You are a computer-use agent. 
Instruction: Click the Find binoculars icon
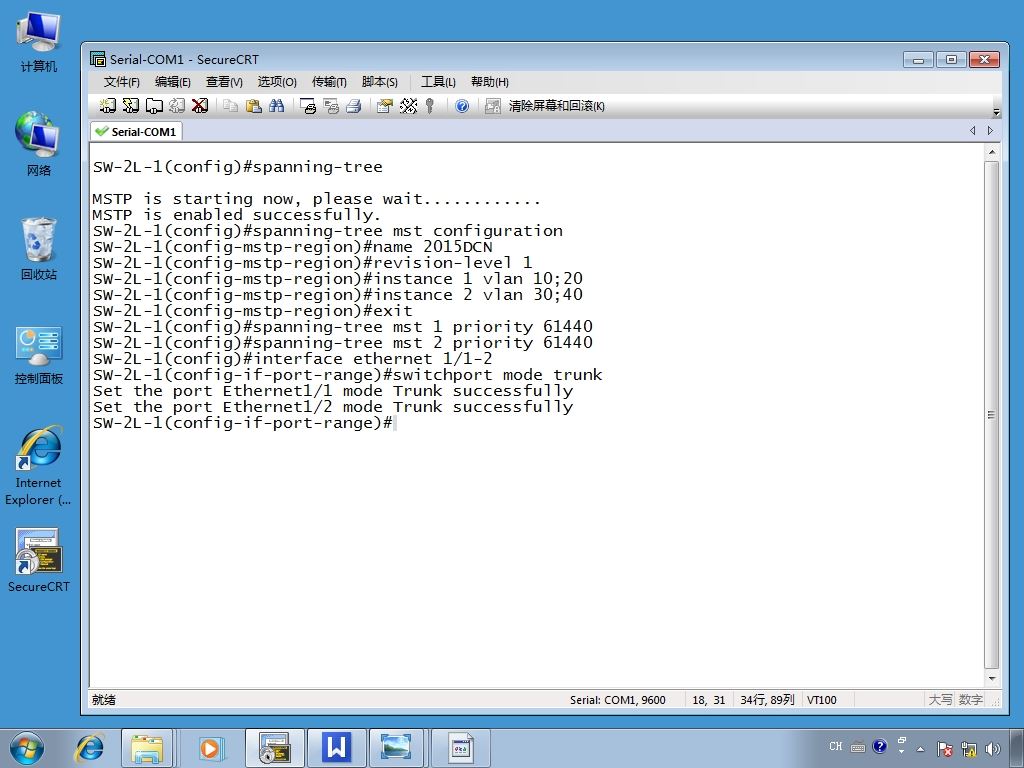[276, 106]
